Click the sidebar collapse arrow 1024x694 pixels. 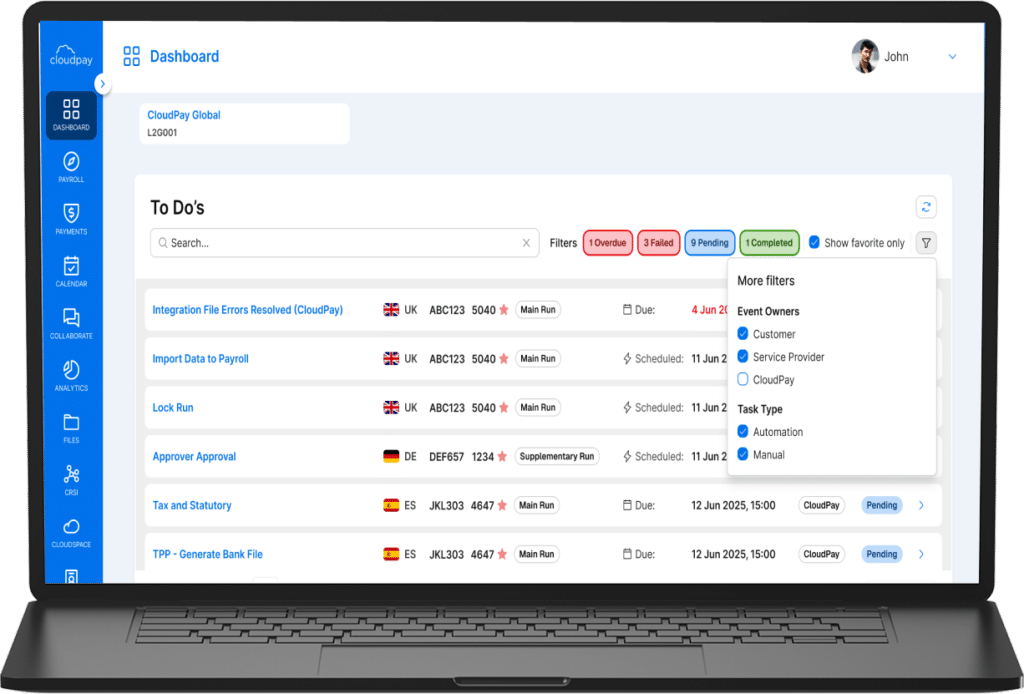(x=103, y=85)
